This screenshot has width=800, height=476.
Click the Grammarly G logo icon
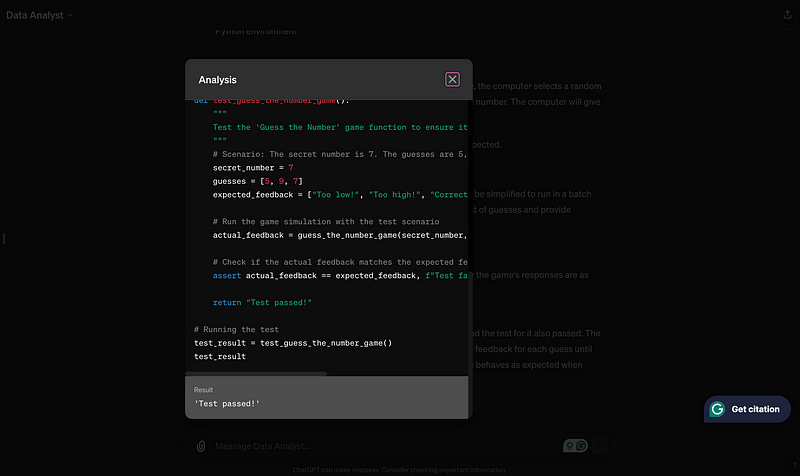pos(717,409)
